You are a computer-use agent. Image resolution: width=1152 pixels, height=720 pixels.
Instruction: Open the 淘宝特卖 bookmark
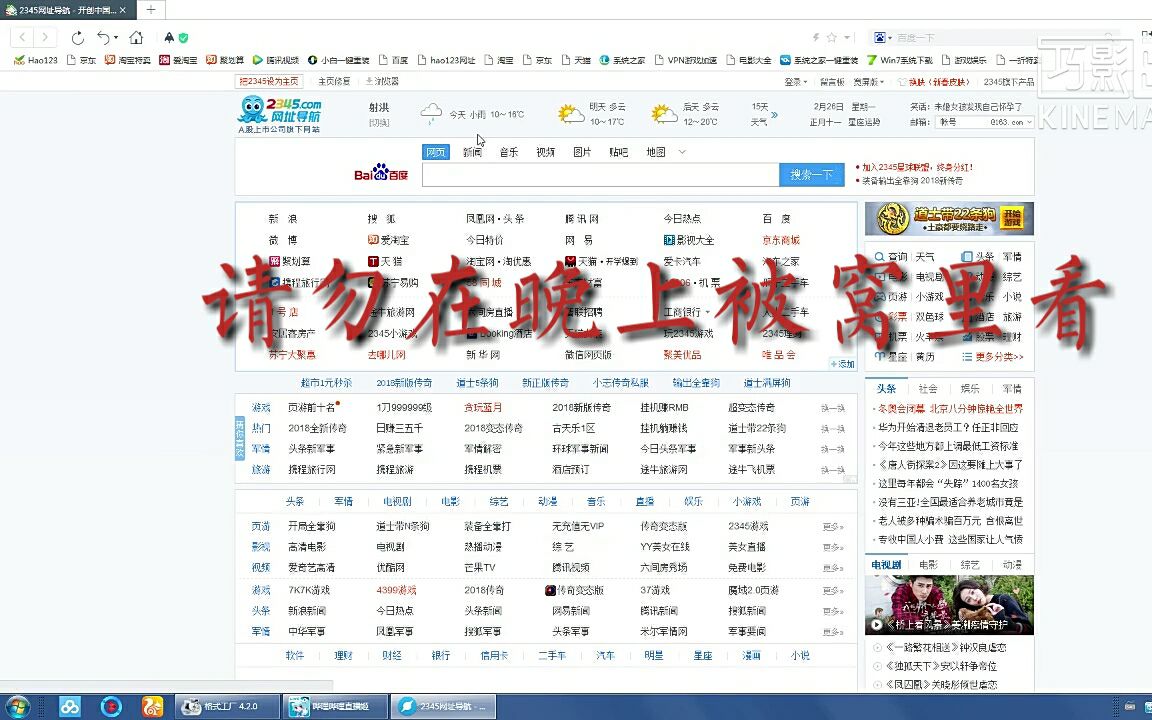click(128, 60)
